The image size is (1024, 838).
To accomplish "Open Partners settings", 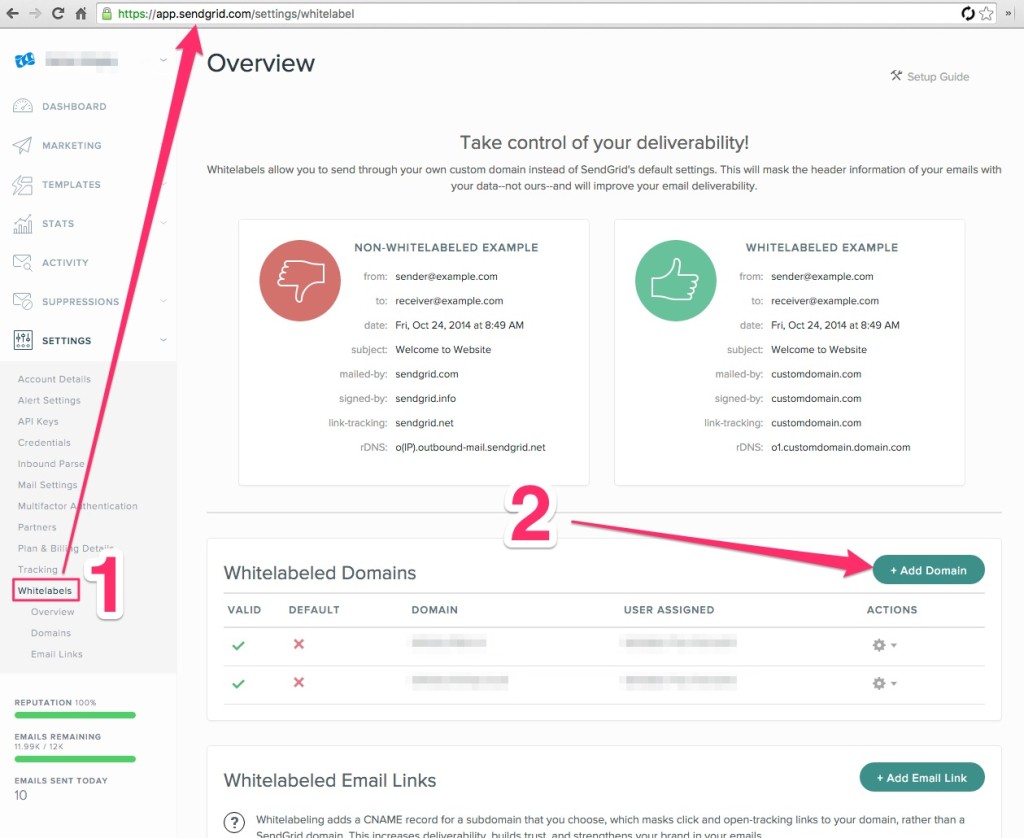I will click(x=37, y=527).
